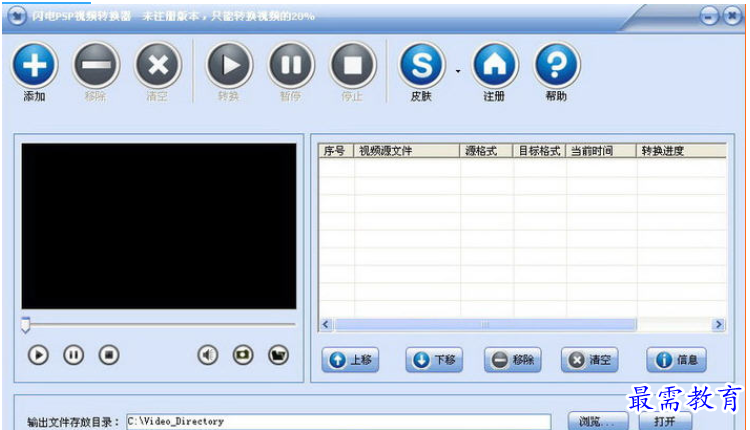Click the preview seek slider handle
The image size is (750, 430).
pyautogui.click(x=26, y=324)
